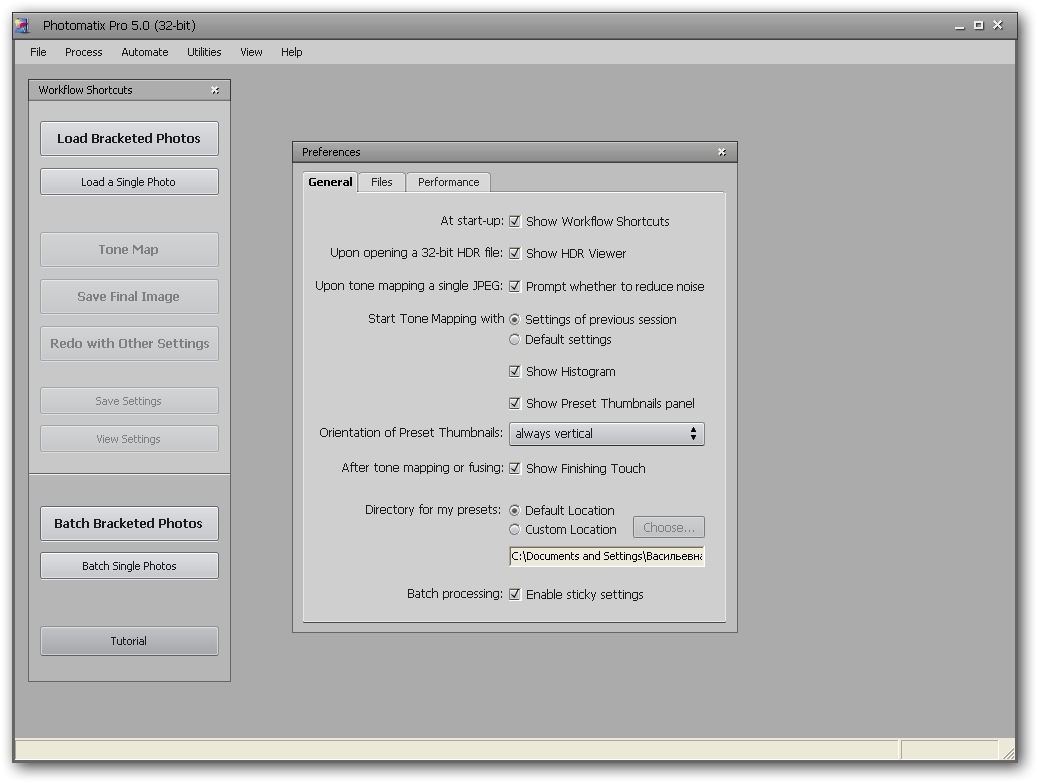Minimize the Photomatix Pro window
Image resolution: width=1038 pixels, height=783 pixels.
pyautogui.click(x=959, y=26)
